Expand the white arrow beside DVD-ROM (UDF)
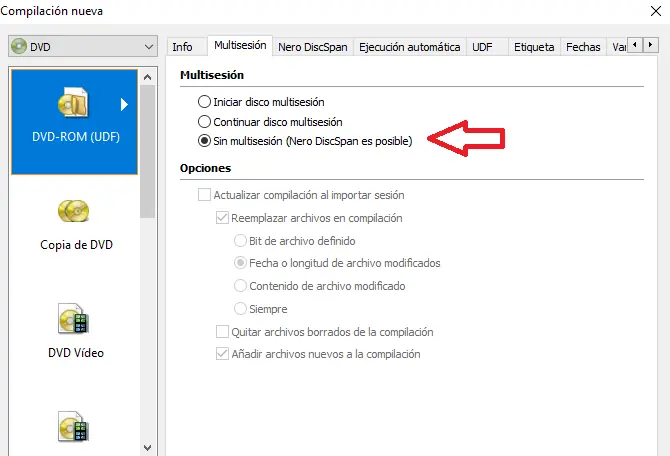Viewport: 670px width, 456px height. (x=124, y=104)
